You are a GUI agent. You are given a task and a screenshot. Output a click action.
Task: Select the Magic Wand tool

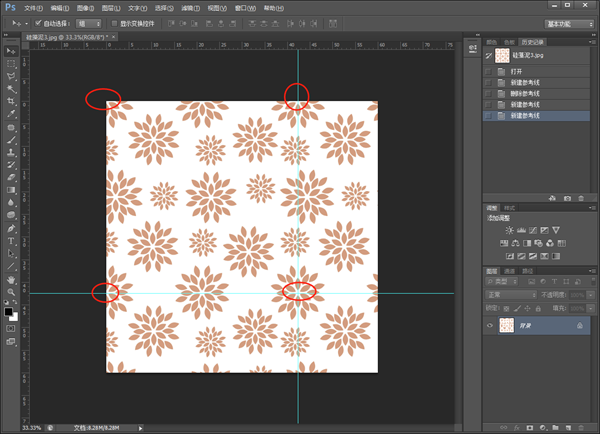pos(11,88)
